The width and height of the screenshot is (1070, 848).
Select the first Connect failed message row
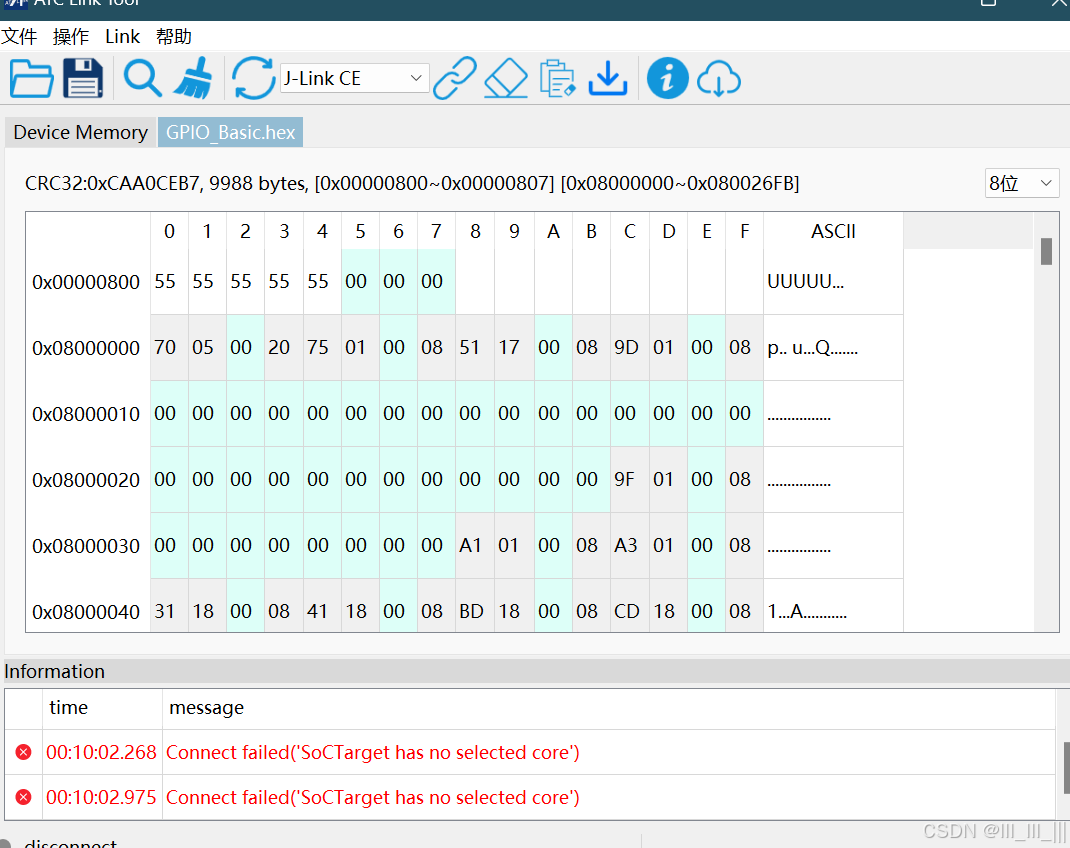pos(372,752)
